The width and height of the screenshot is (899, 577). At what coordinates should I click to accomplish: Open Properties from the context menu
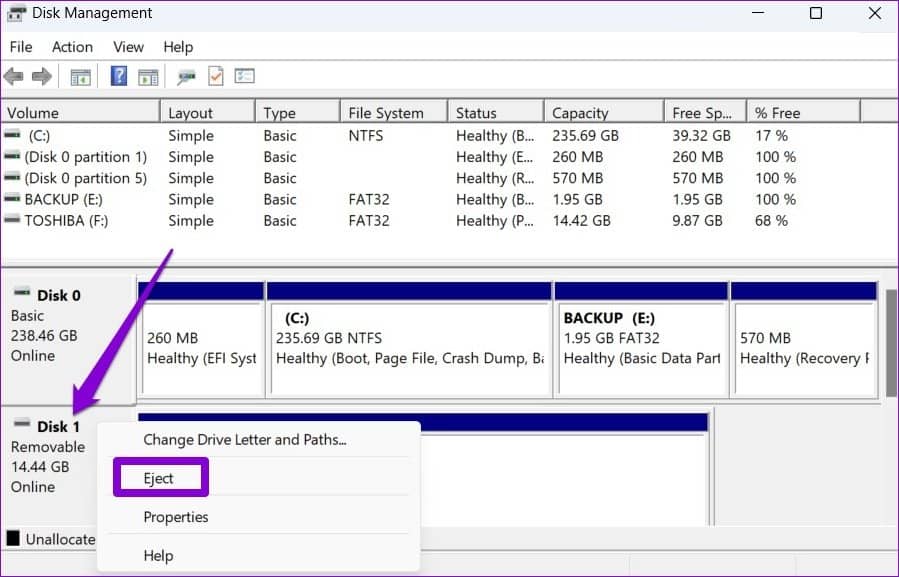(x=175, y=517)
